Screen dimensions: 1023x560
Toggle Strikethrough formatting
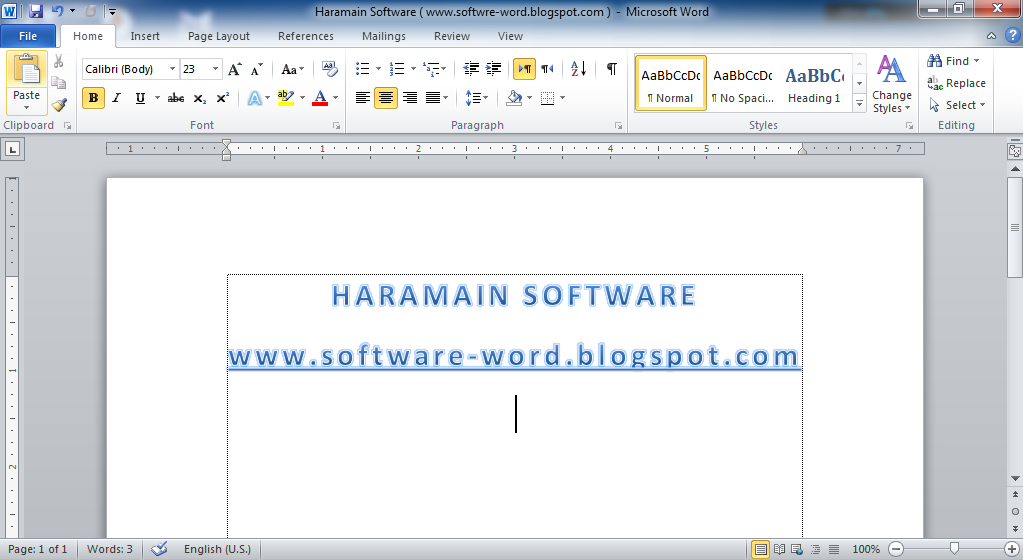[176, 98]
